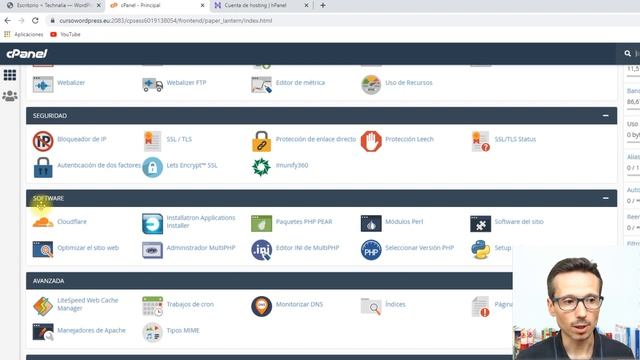Click the Monitorizar DNS link text
The image size is (640, 360).
(x=299, y=304)
